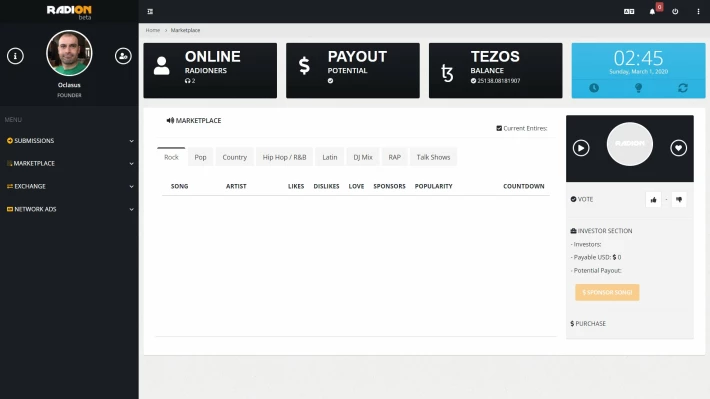Viewport: 710px width, 399px height.
Task: Click the Oclasus username text
Action: (x=69, y=85)
